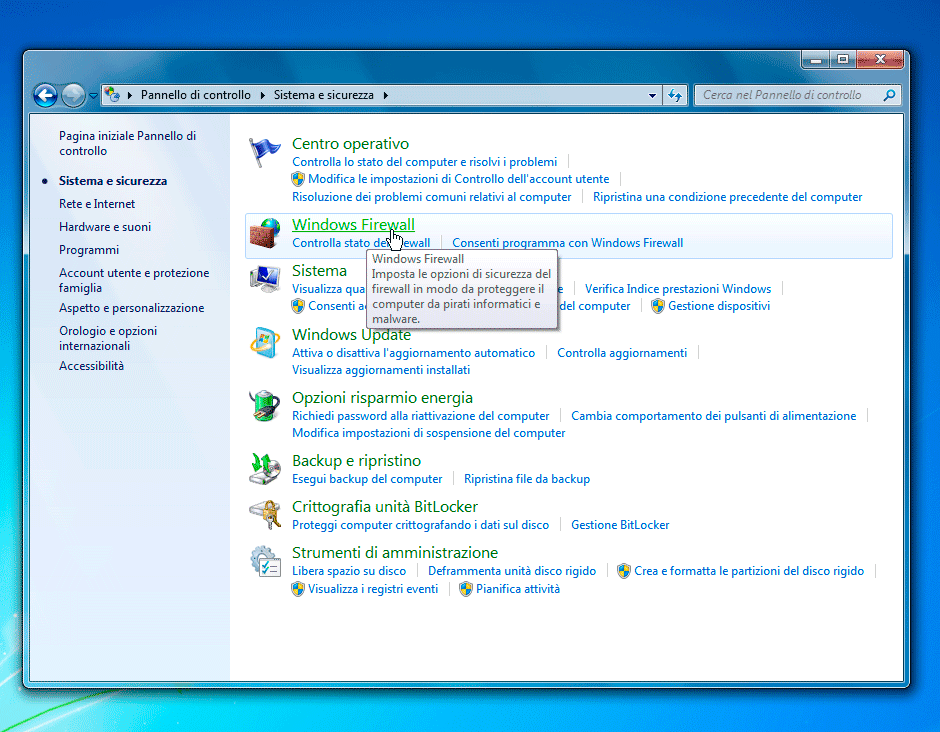
Task: Click Ripristina una condizione precedente del computer
Action: click(x=727, y=197)
